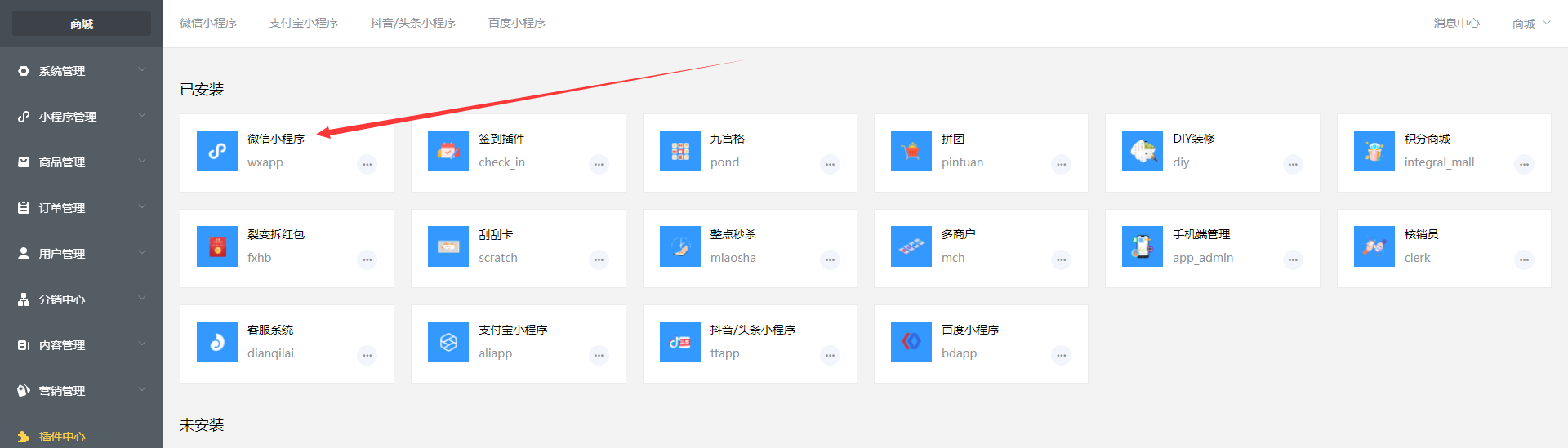Click the 'integral_mall' plugin identifier text
The width and height of the screenshot is (1568, 448).
[x=1439, y=162]
